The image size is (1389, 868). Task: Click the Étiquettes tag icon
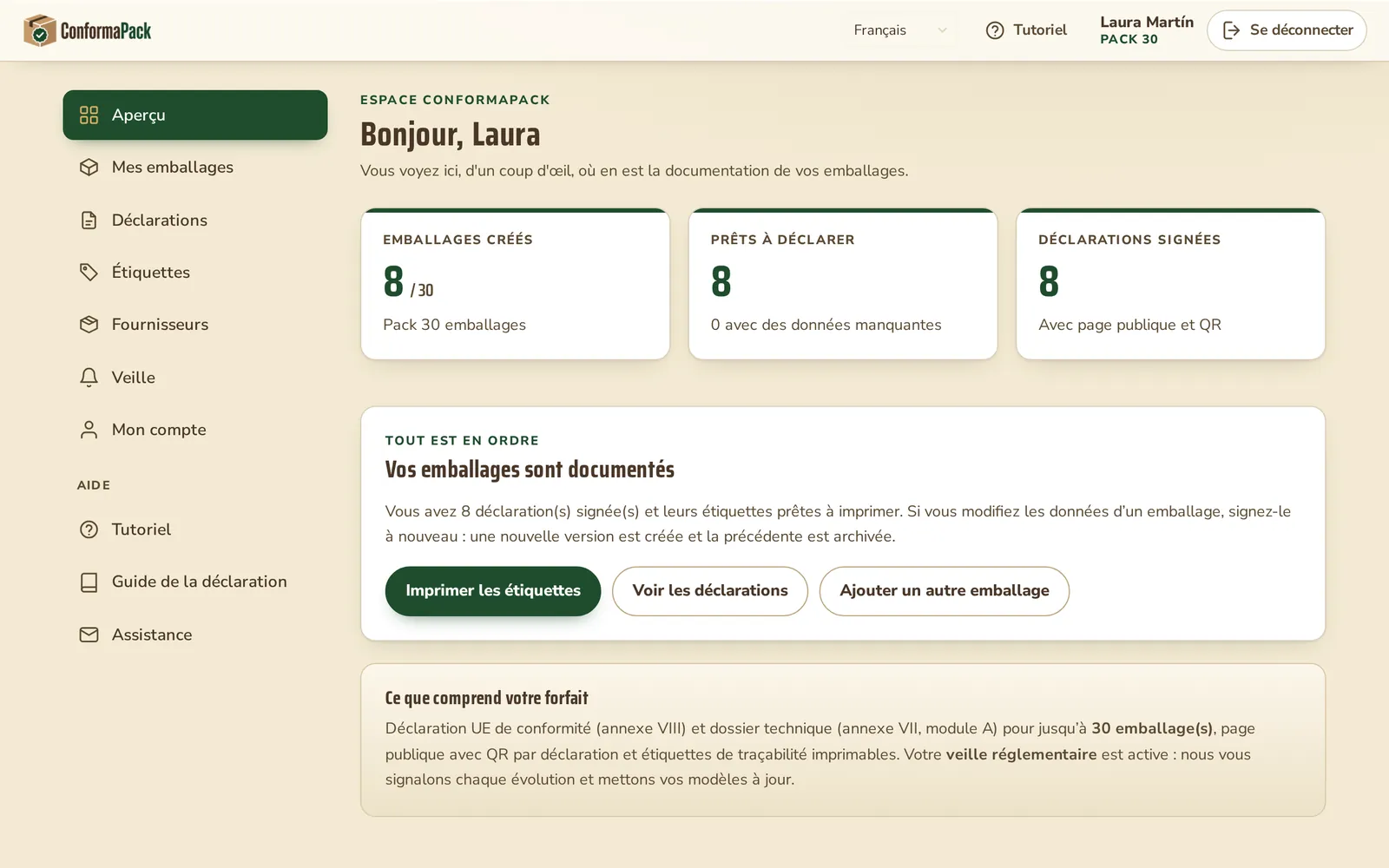coord(89,273)
